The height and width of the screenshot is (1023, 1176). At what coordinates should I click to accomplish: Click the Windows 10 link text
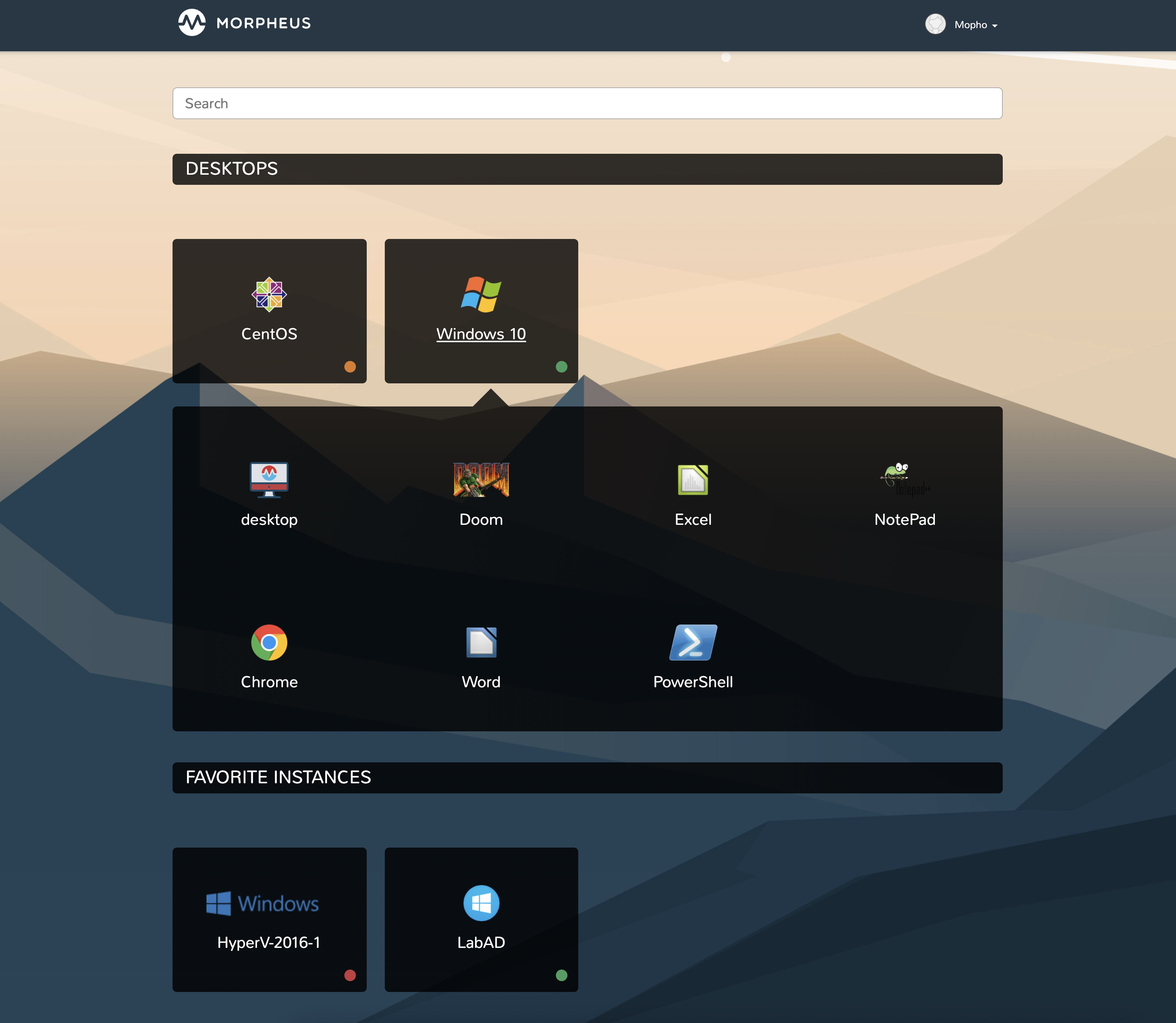point(481,334)
